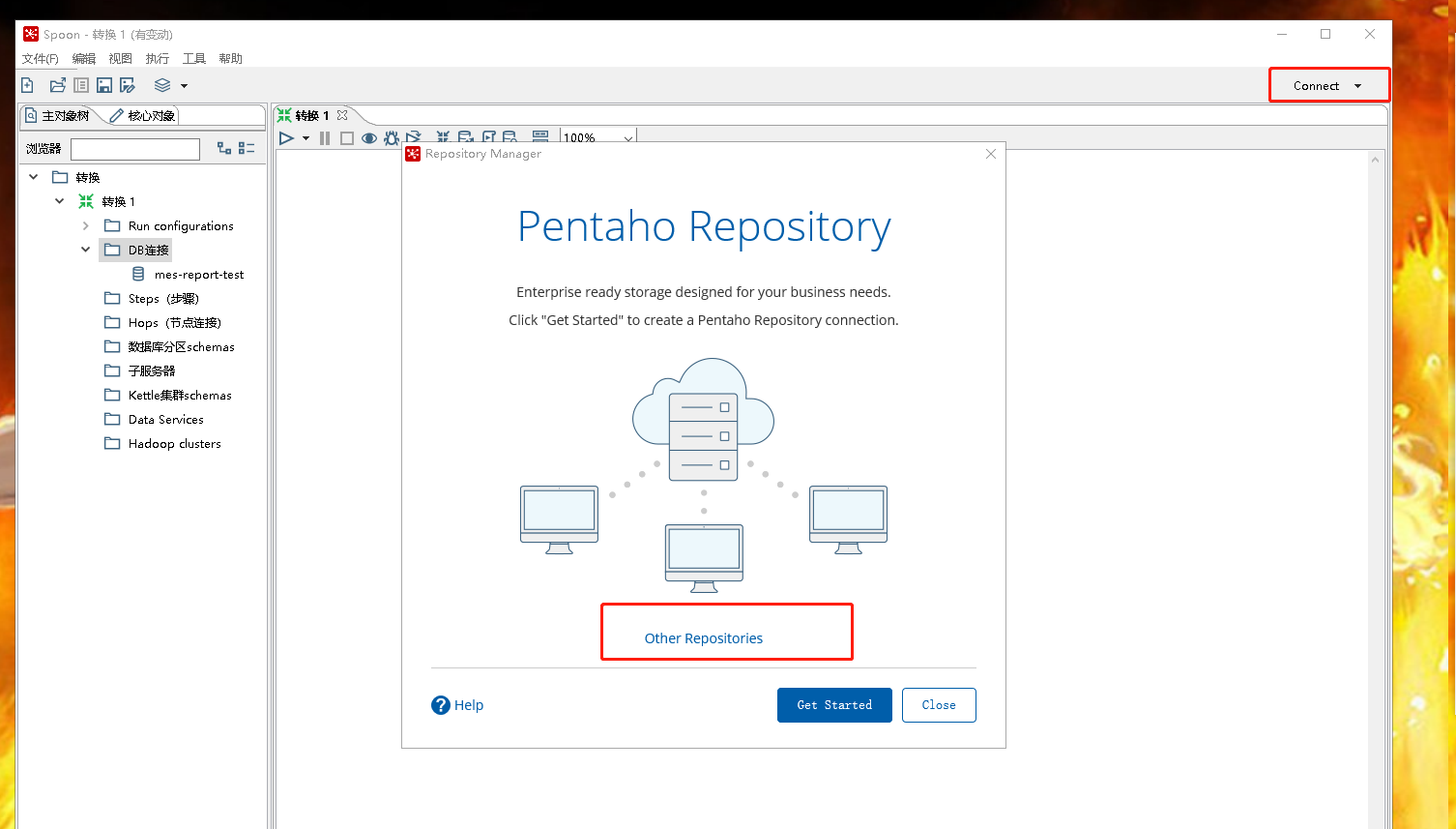Close the Repository Manager dialog with X

coord(991,154)
